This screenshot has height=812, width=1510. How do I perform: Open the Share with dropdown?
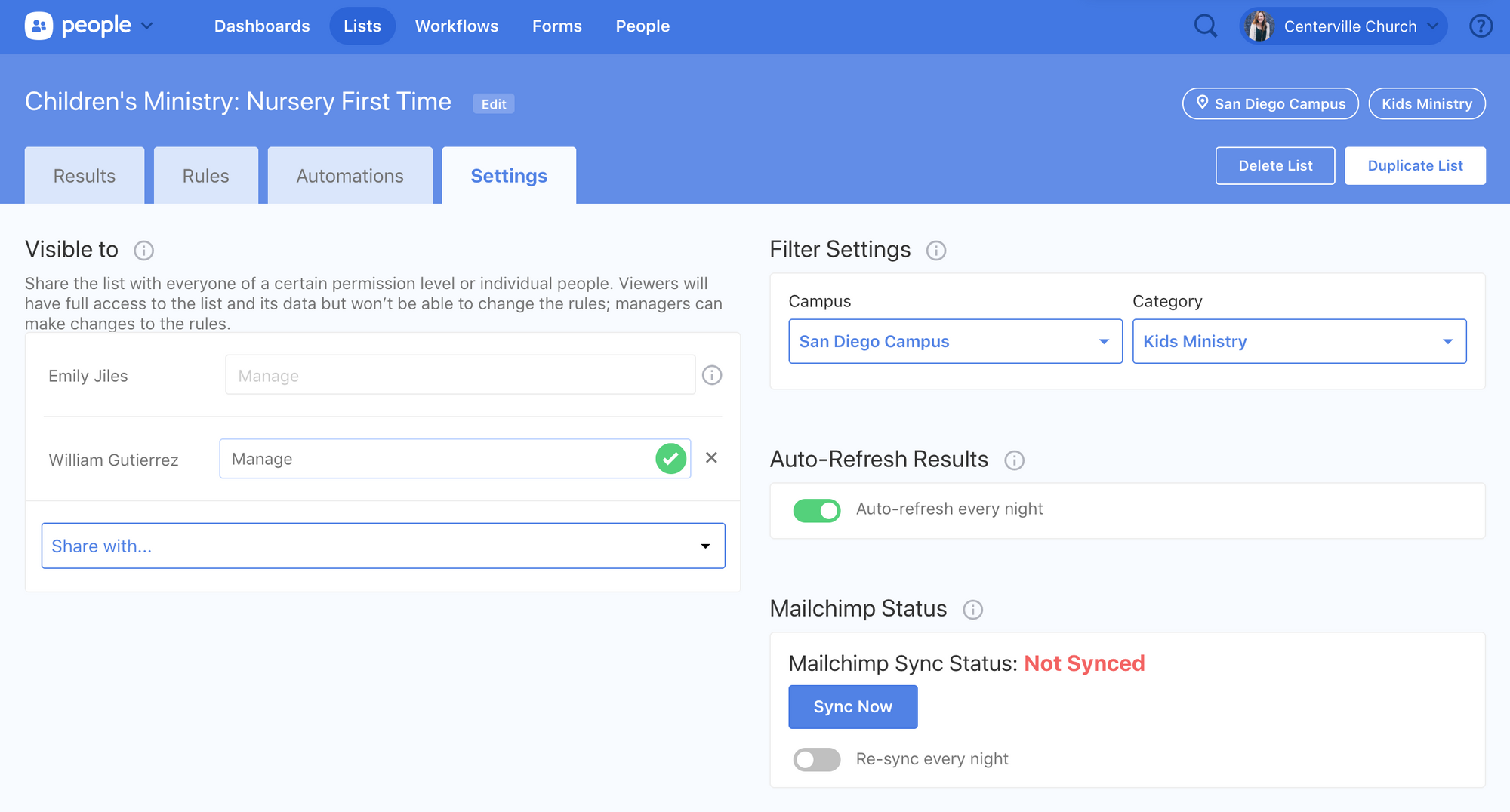(x=383, y=546)
